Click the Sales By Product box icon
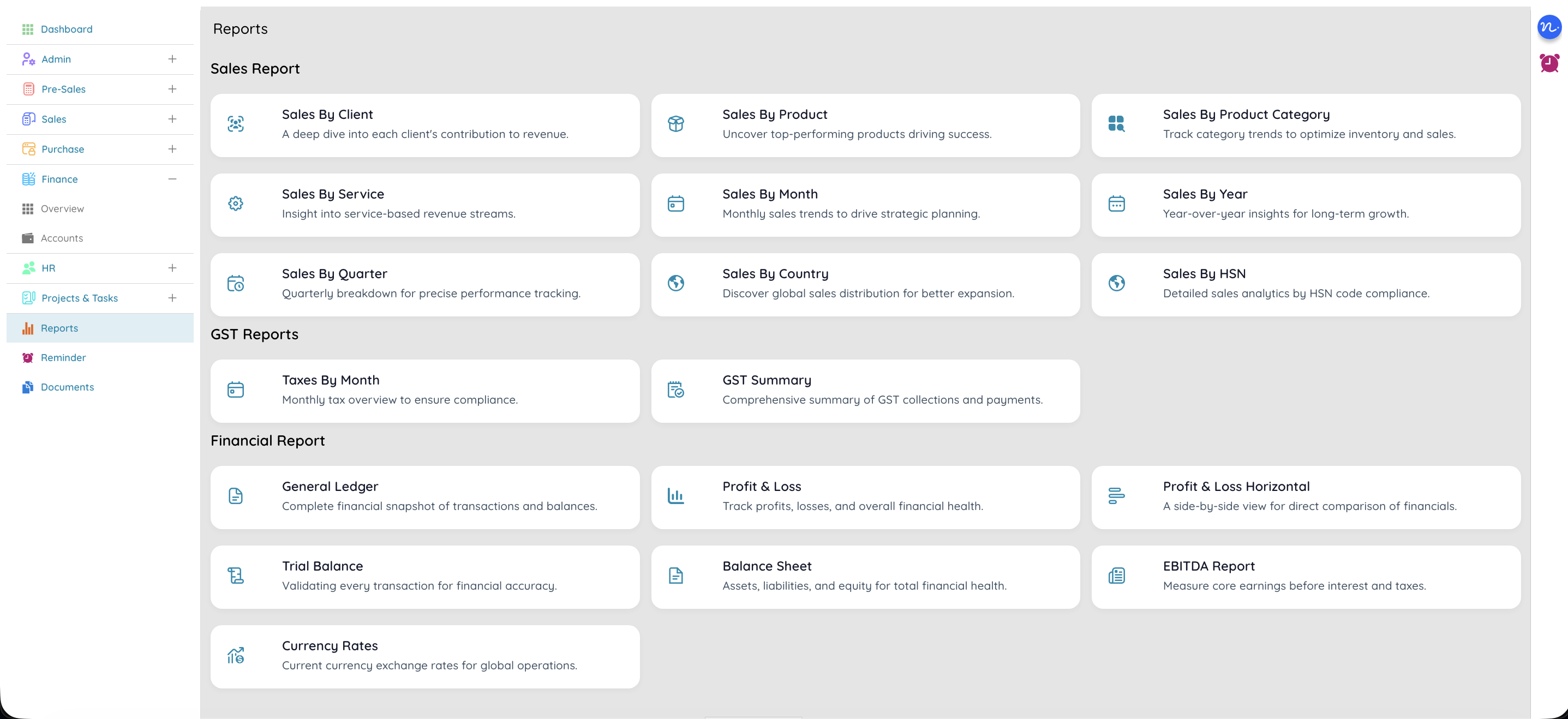Screen dimensions: 1568x719 click(x=675, y=124)
